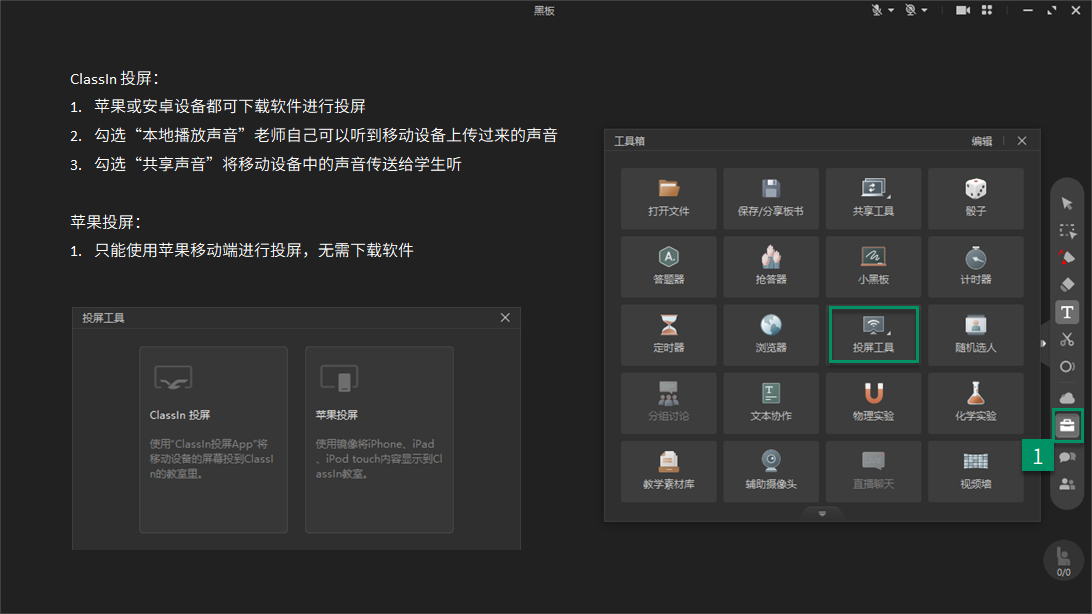This screenshot has width=1092, height=614.
Task: Choose the 苹果投屏 option card
Action: point(380,440)
